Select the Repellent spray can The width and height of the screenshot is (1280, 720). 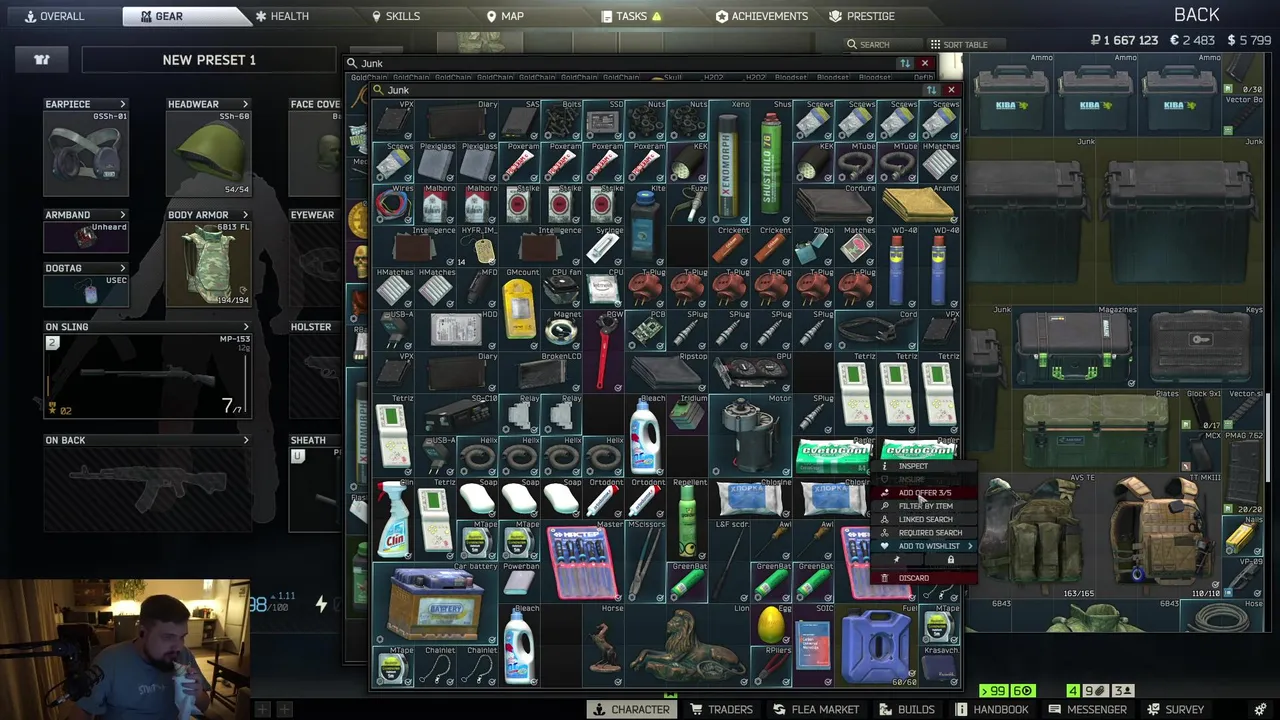[x=687, y=519]
